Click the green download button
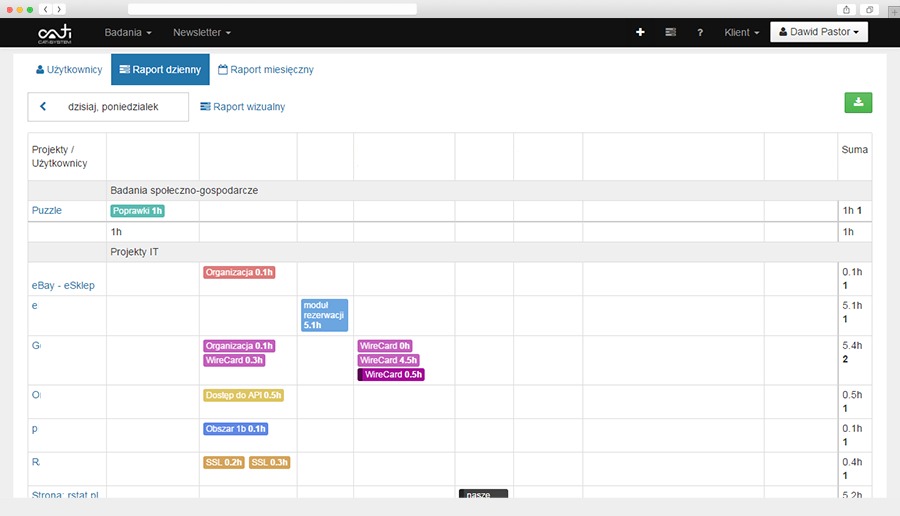900x516 pixels. [x=858, y=103]
